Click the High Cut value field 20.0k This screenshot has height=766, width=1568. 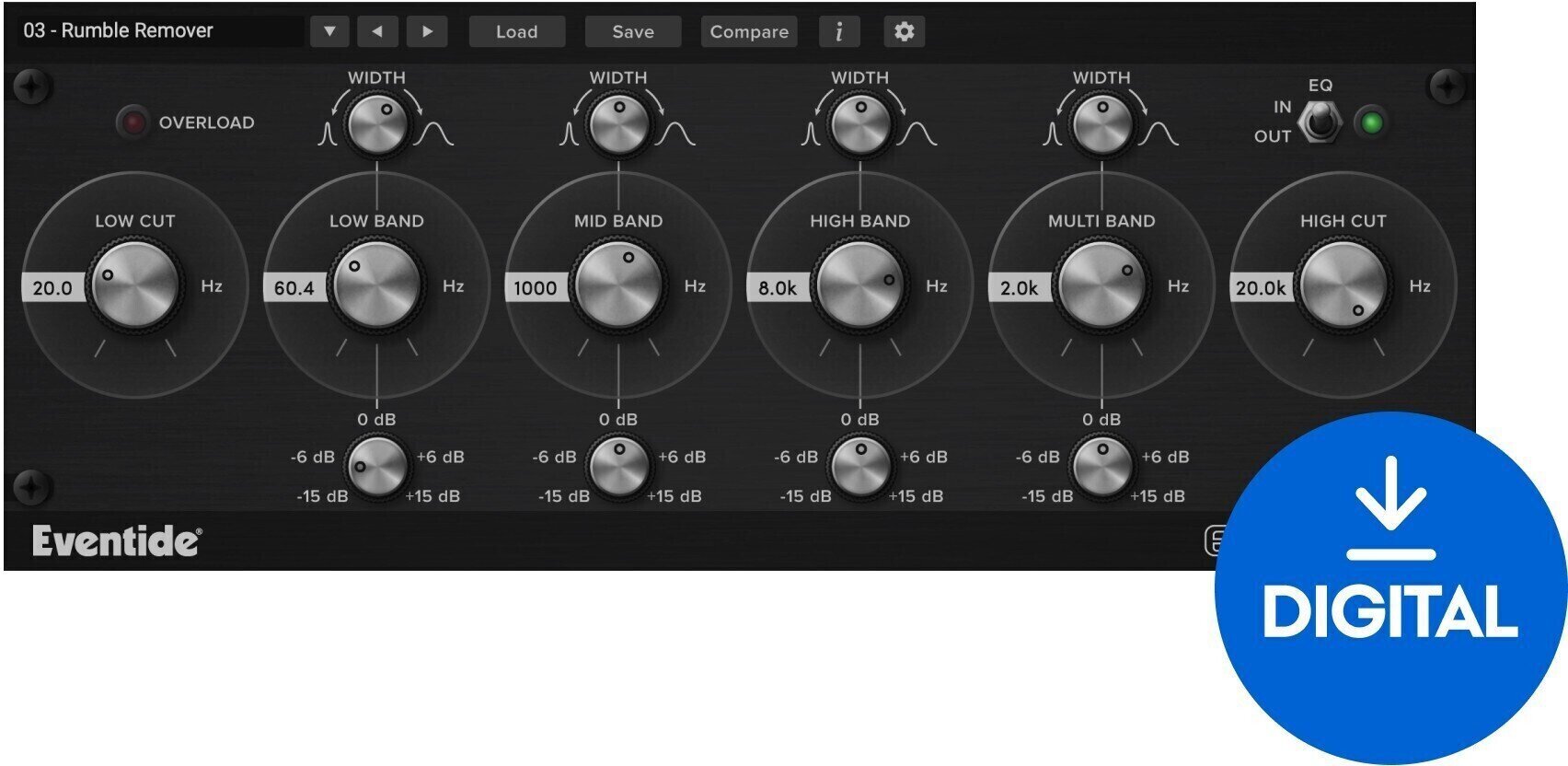(x=1262, y=287)
